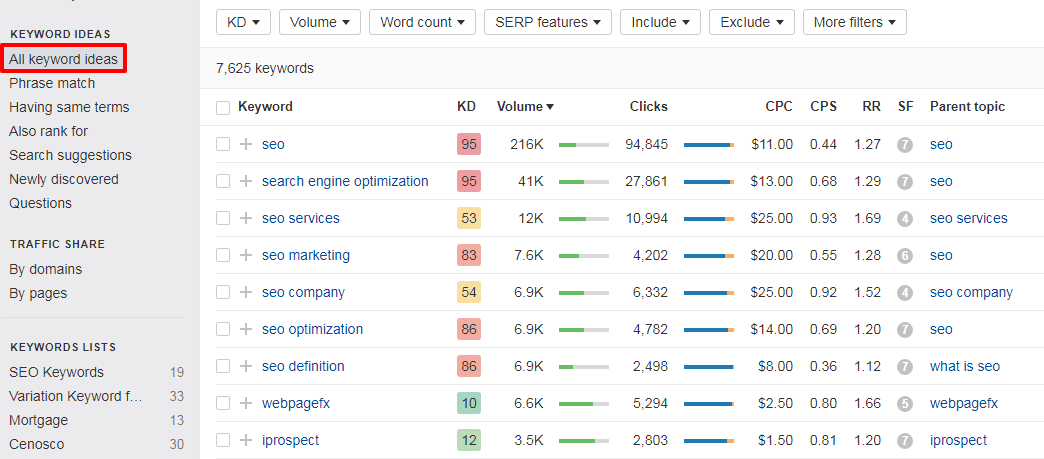Check the 'seo services' row checkbox
This screenshot has height=459, width=1044.
tap(223, 218)
